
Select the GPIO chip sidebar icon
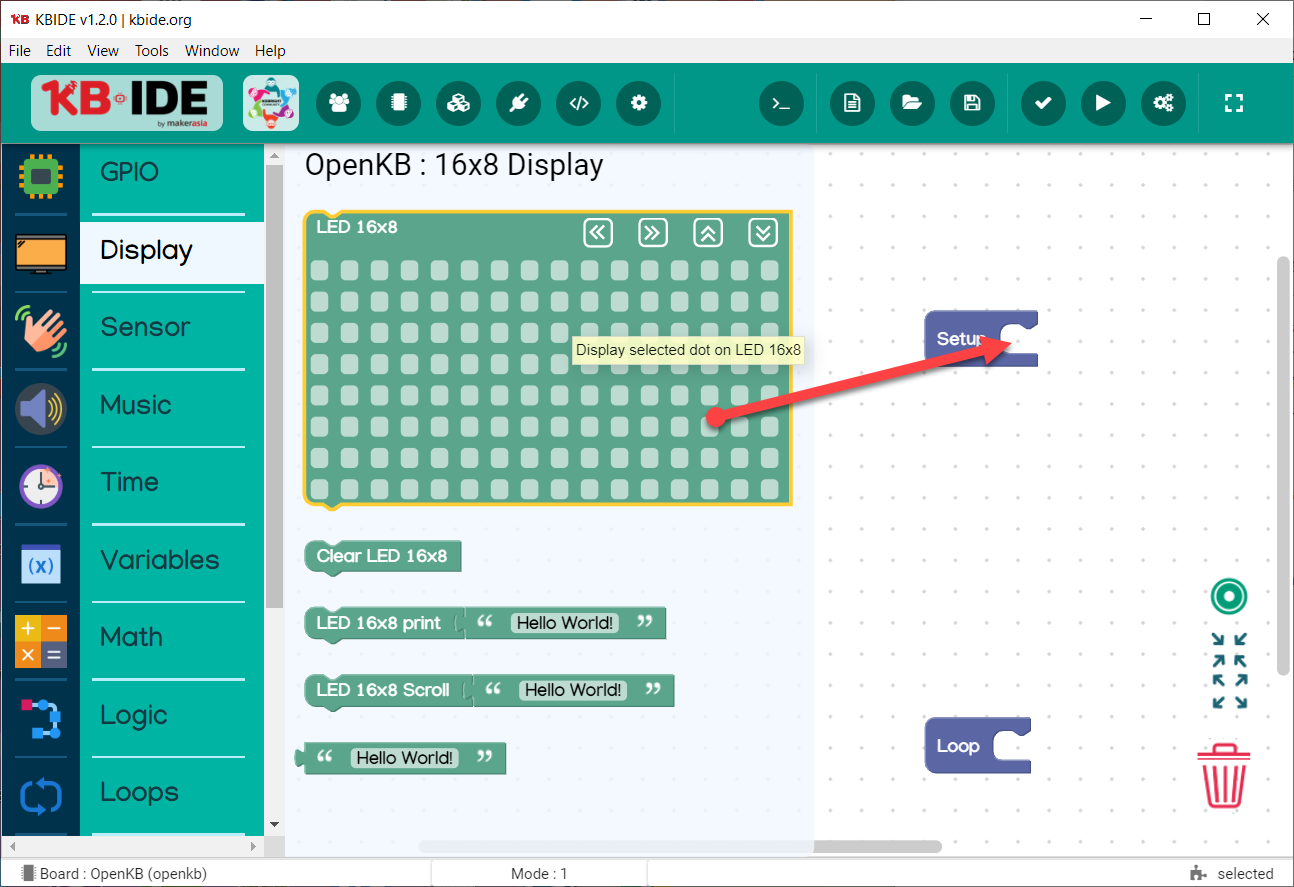[41, 176]
